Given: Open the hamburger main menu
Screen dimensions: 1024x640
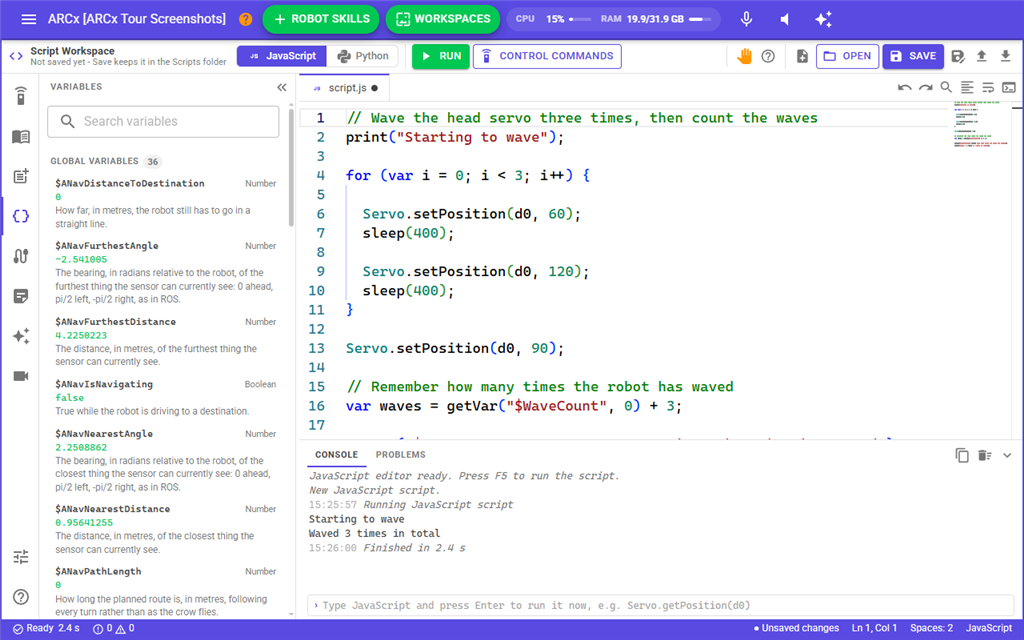Looking at the screenshot, I should 28,19.
